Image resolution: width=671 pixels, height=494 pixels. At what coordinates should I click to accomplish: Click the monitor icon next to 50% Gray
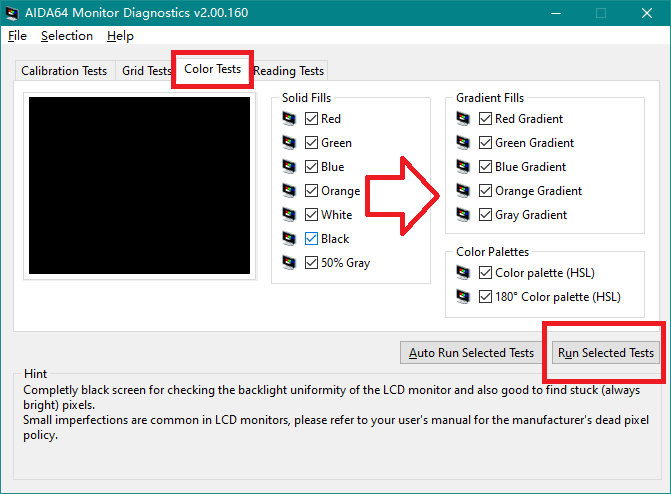[290, 263]
